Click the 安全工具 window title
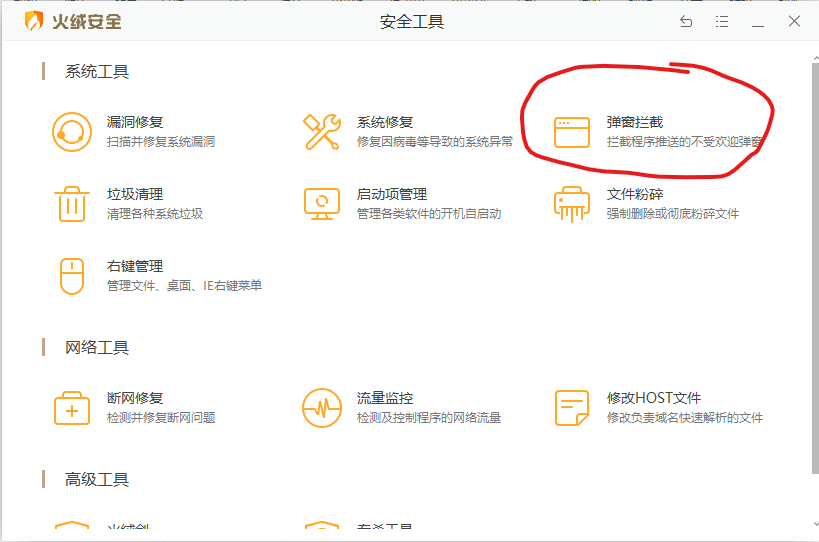 pyautogui.click(x=412, y=21)
